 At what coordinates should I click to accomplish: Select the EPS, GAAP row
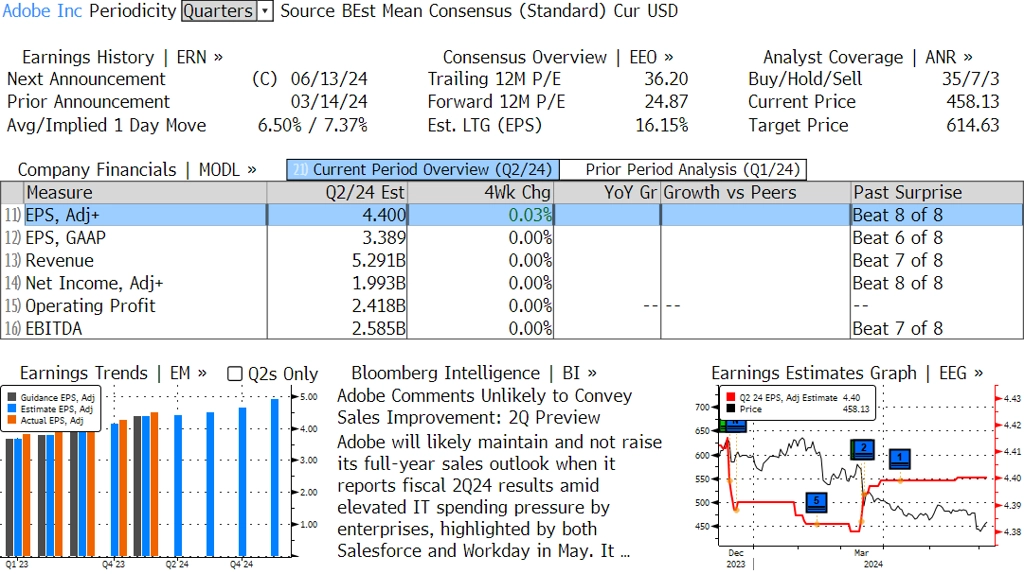512,238
